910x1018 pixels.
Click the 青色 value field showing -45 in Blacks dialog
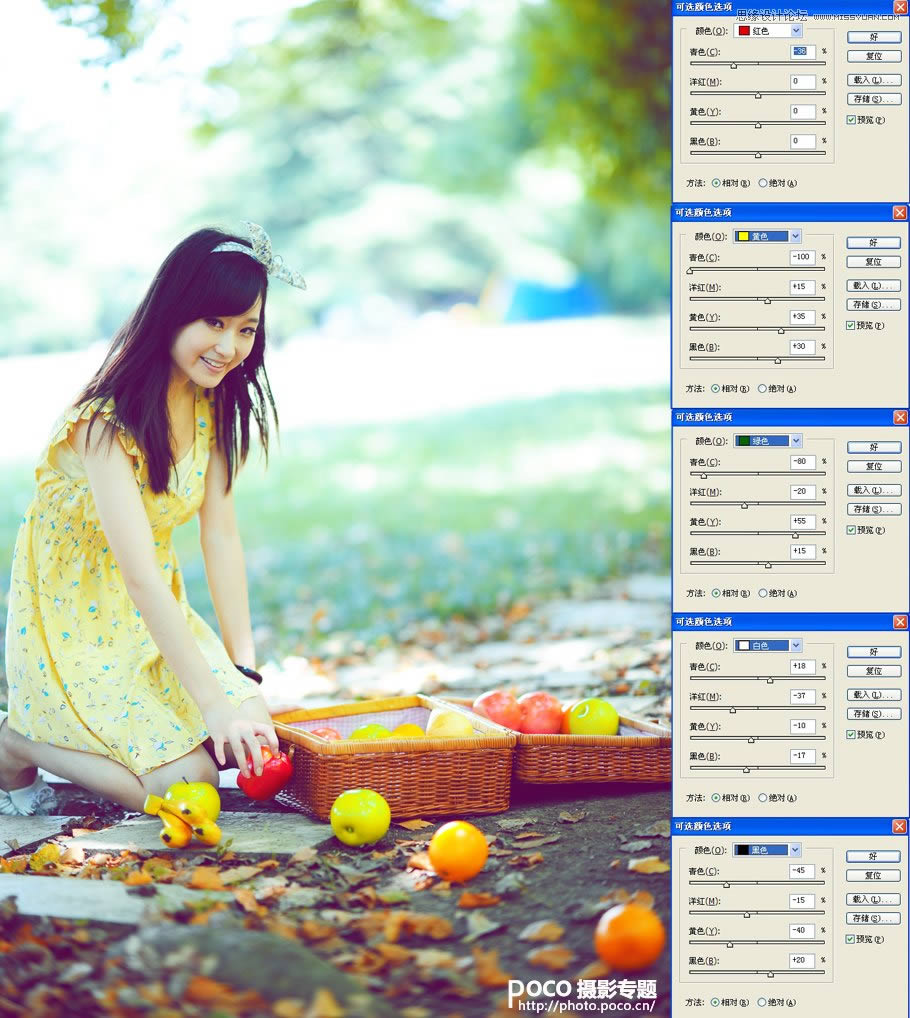[x=802, y=871]
